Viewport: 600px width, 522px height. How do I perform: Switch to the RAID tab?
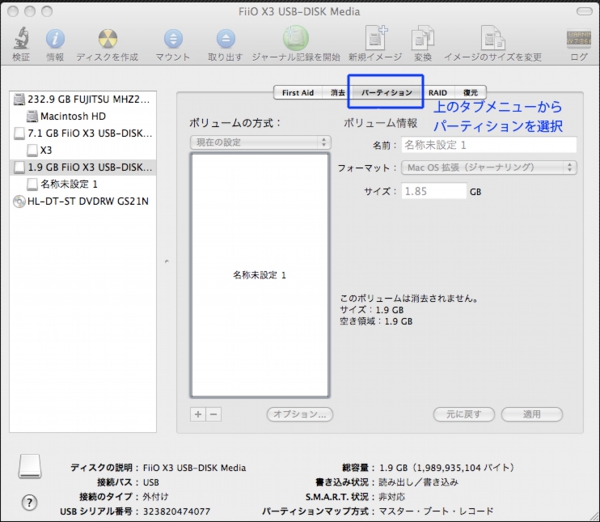[x=438, y=92]
